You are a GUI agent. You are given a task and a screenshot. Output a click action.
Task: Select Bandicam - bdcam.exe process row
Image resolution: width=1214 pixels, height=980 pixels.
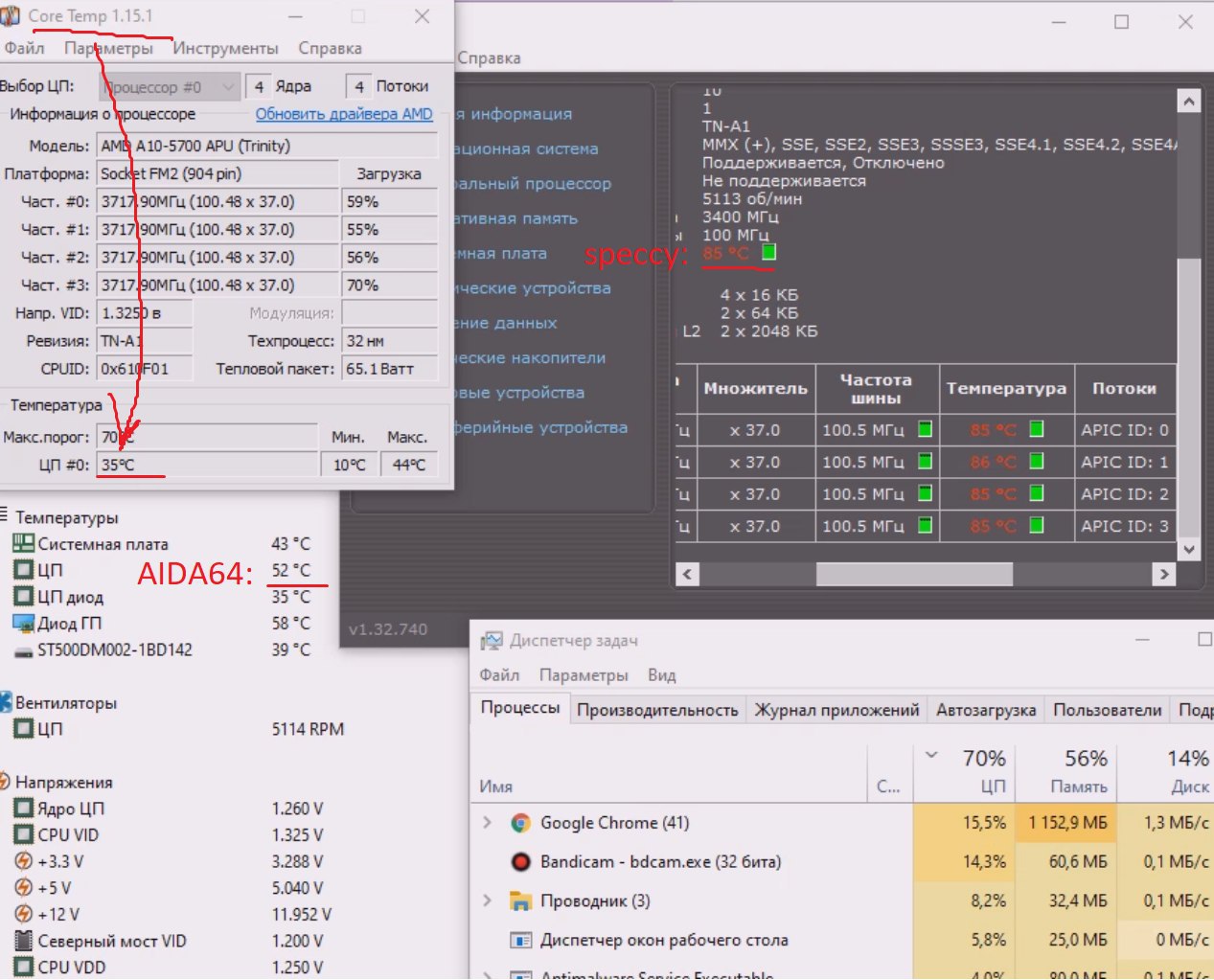coord(843,862)
